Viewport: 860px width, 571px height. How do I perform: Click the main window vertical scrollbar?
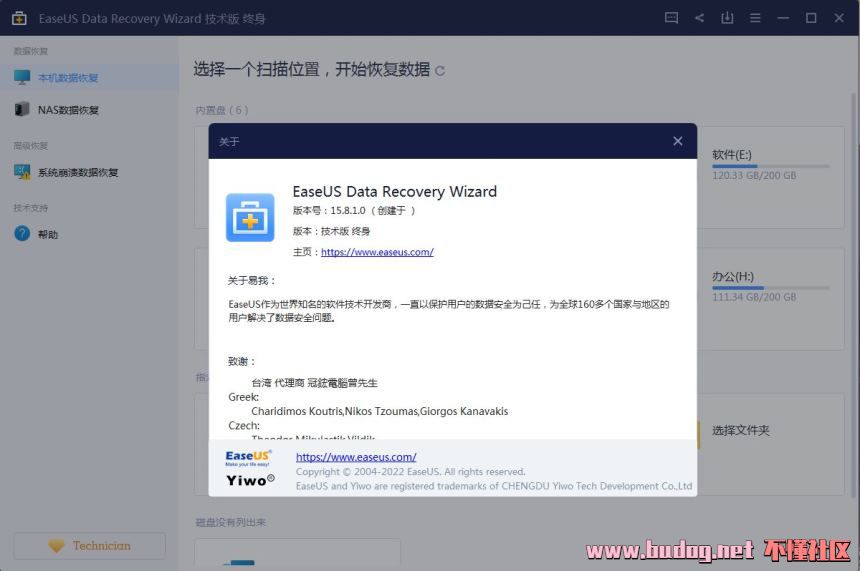coord(853,296)
